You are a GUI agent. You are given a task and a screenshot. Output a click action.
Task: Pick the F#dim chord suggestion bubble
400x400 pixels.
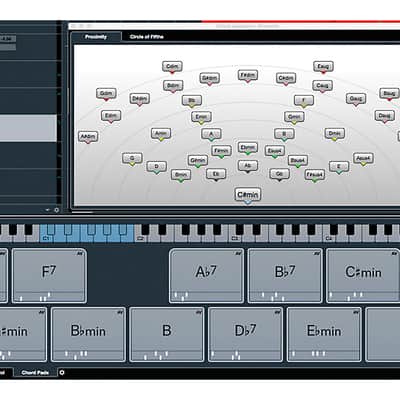point(248,75)
